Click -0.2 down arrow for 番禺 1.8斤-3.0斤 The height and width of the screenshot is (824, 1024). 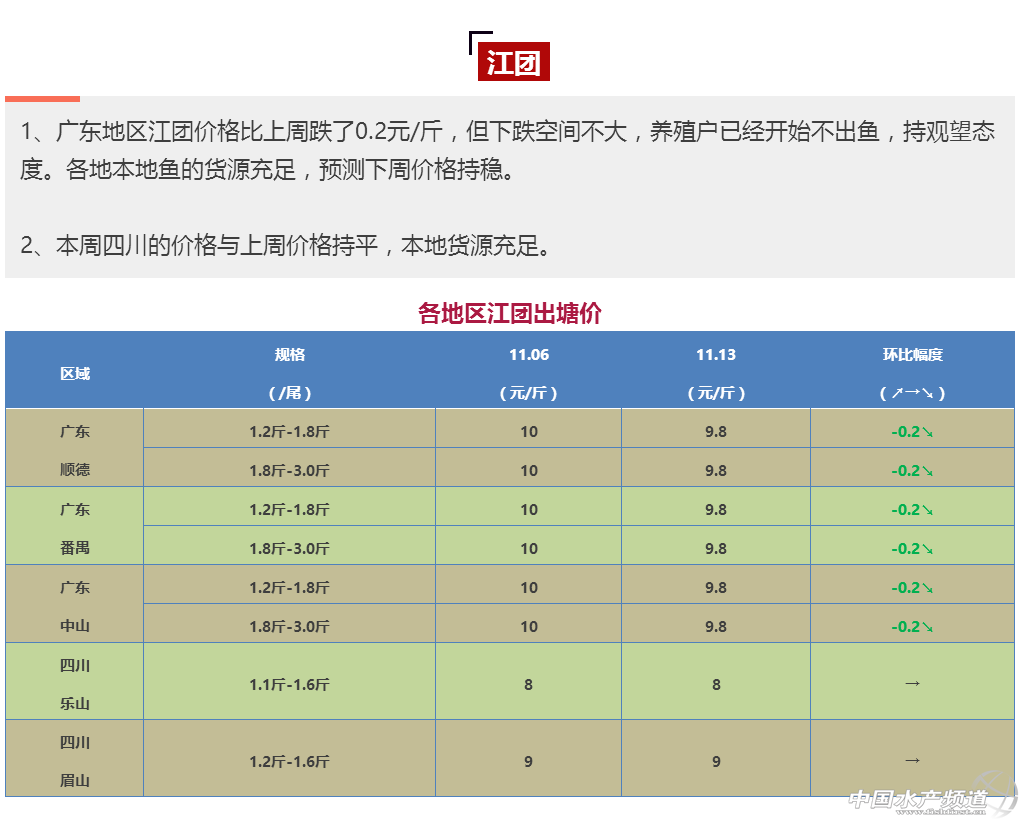click(x=912, y=548)
